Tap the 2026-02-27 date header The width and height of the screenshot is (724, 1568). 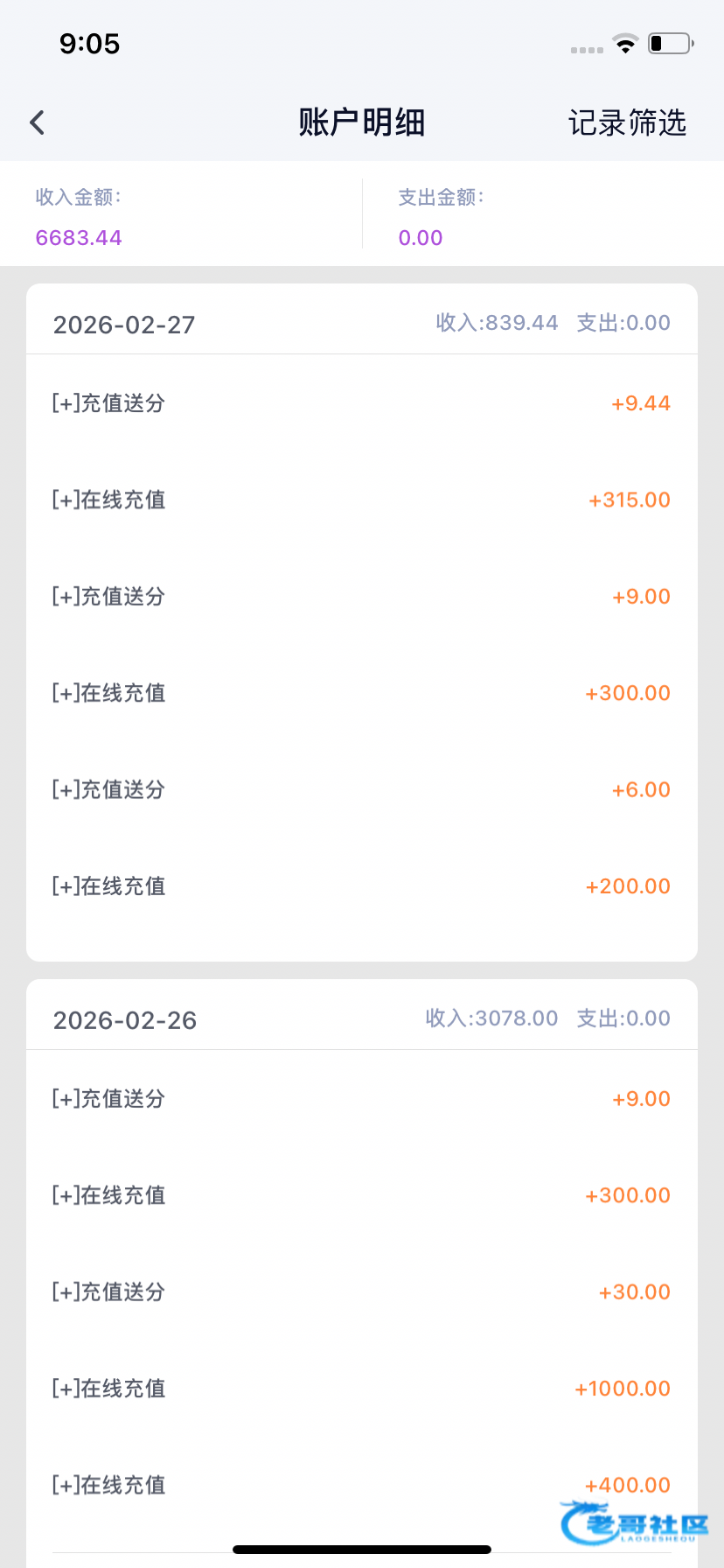(x=124, y=325)
